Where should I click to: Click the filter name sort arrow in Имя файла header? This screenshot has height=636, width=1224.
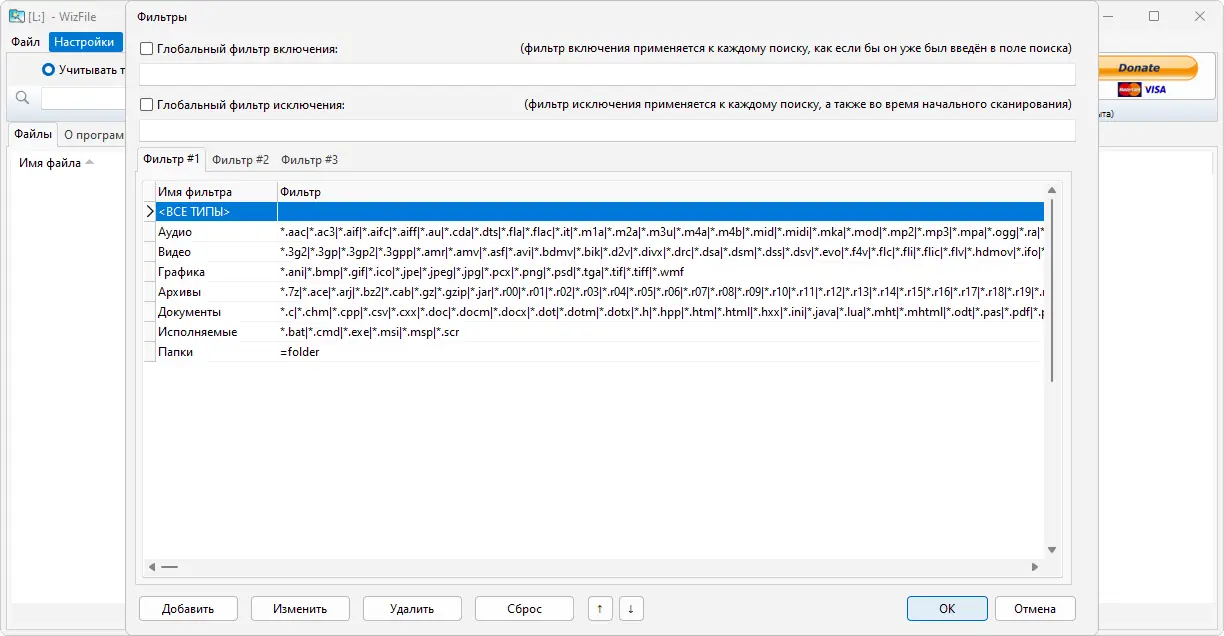[89, 162]
